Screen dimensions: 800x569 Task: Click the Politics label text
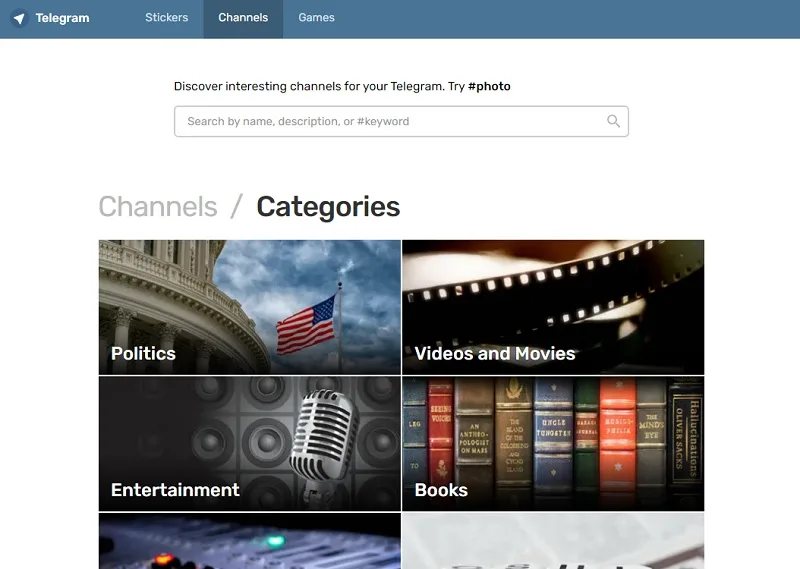point(143,353)
